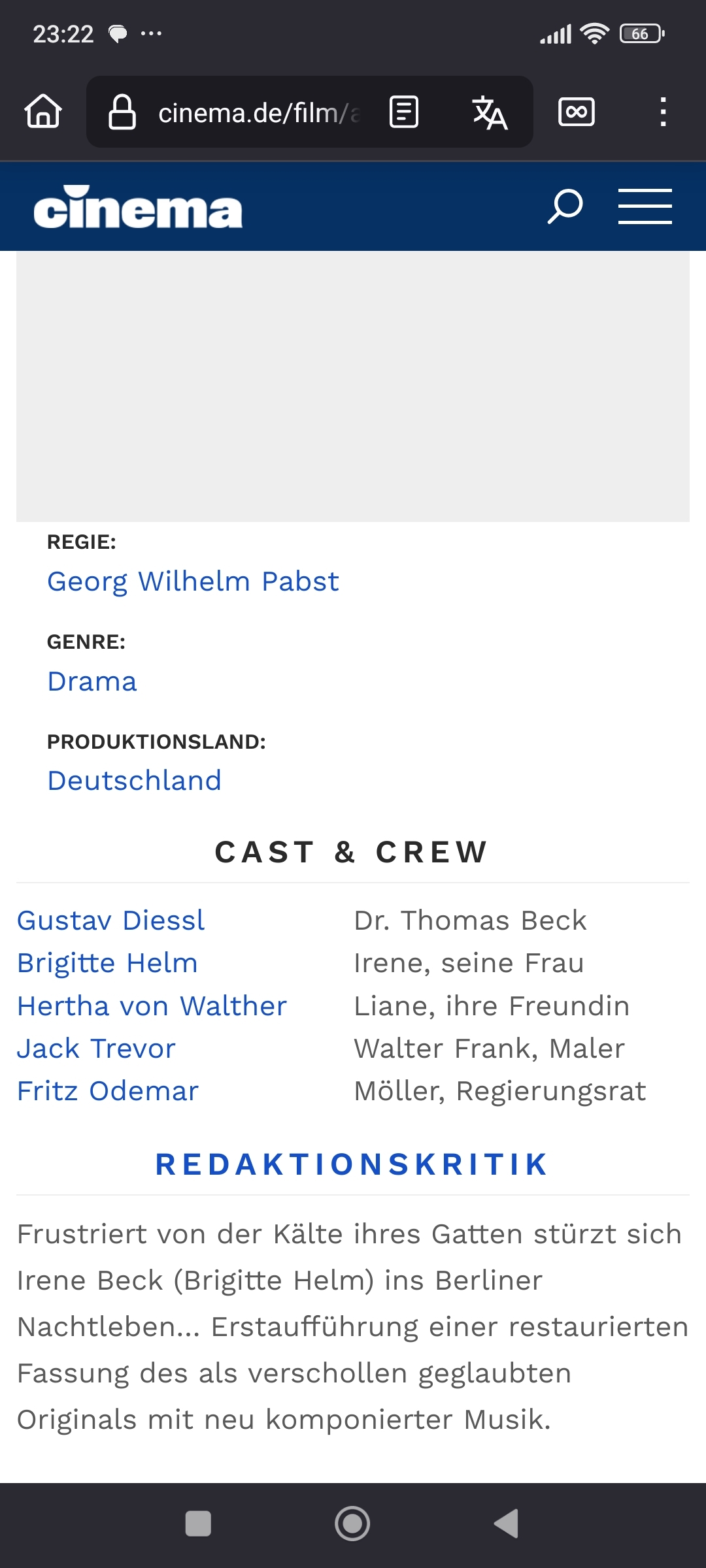View Brigitte Helm's profile link
The height and width of the screenshot is (1568, 706).
(107, 963)
